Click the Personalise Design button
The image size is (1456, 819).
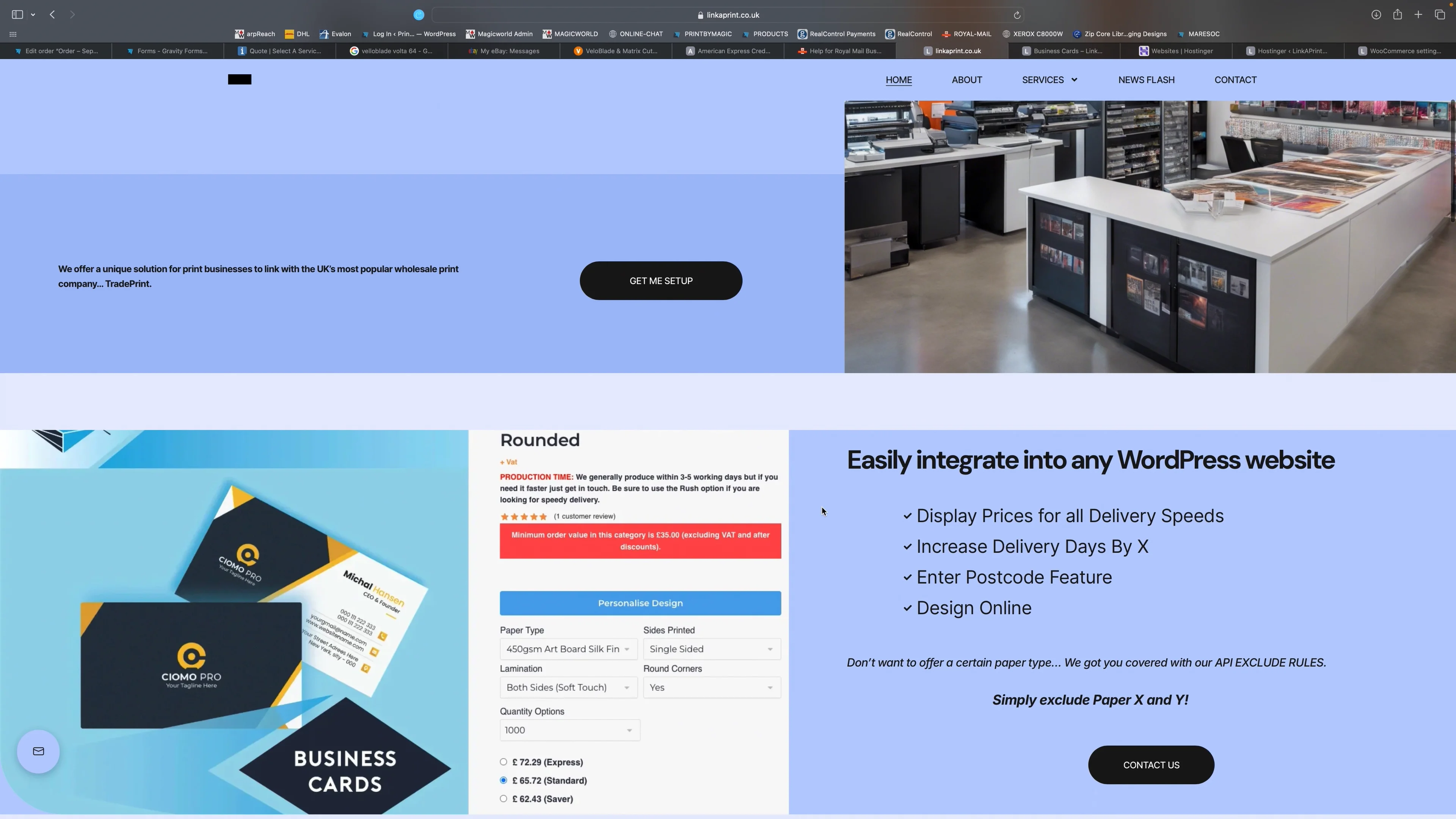640,603
